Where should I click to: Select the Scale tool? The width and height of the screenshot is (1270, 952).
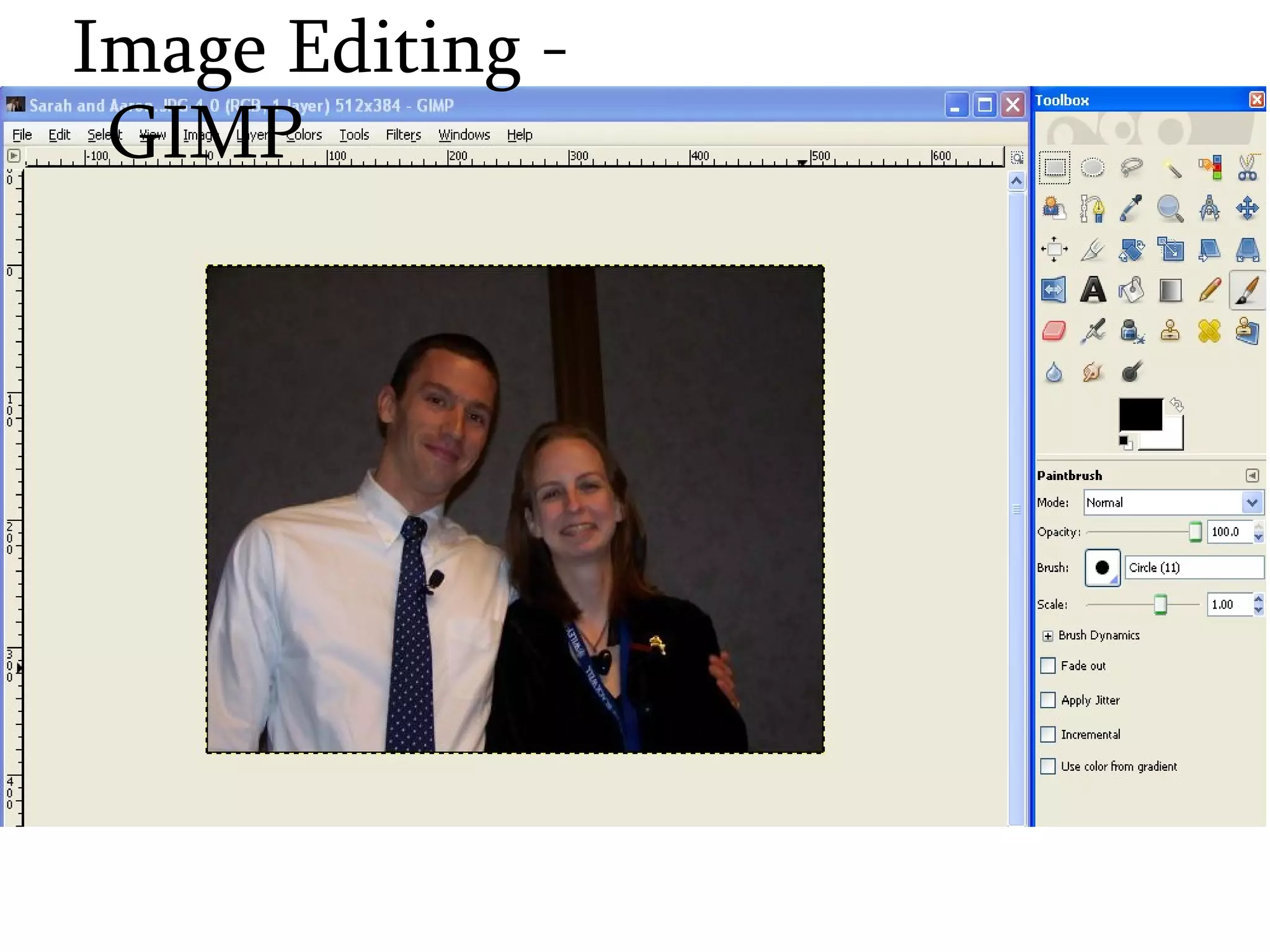[x=1171, y=249]
